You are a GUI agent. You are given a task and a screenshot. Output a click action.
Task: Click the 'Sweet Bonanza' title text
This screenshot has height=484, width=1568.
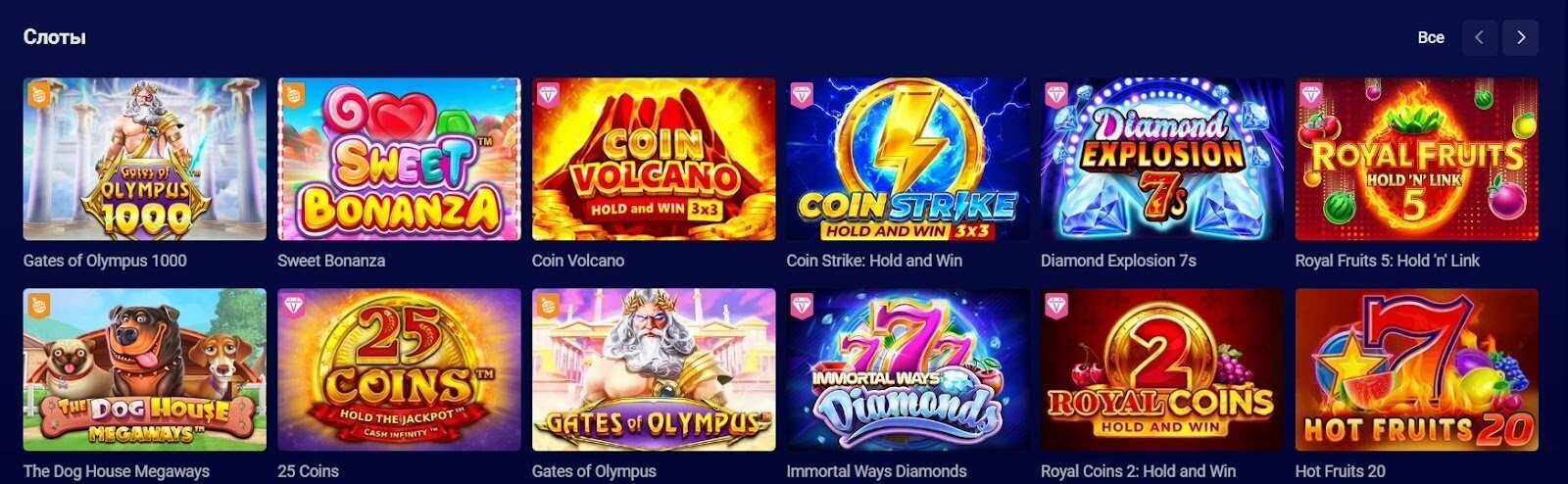click(x=331, y=261)
